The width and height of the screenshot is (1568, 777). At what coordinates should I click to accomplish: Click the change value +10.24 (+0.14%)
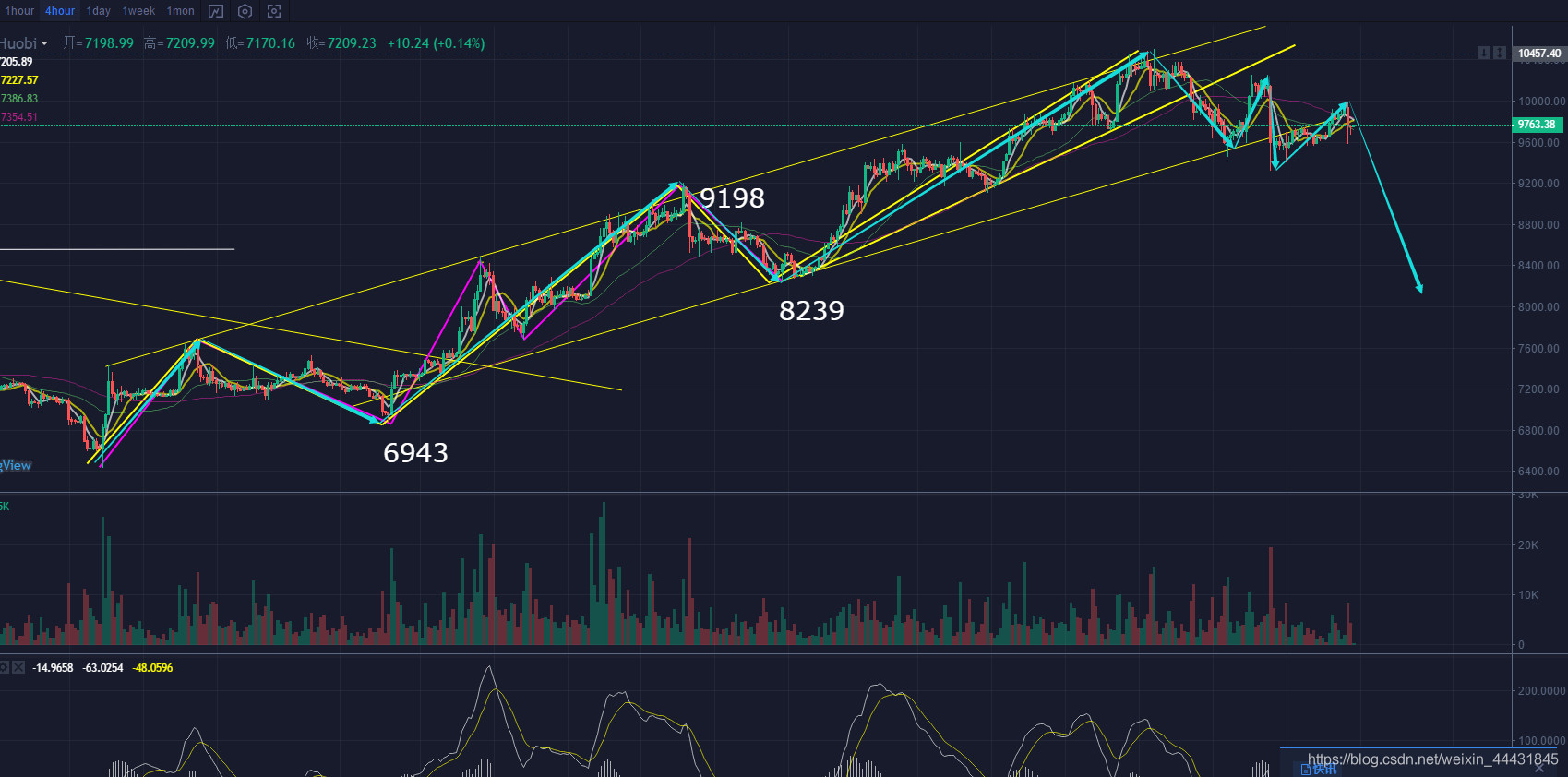point(436,43)
